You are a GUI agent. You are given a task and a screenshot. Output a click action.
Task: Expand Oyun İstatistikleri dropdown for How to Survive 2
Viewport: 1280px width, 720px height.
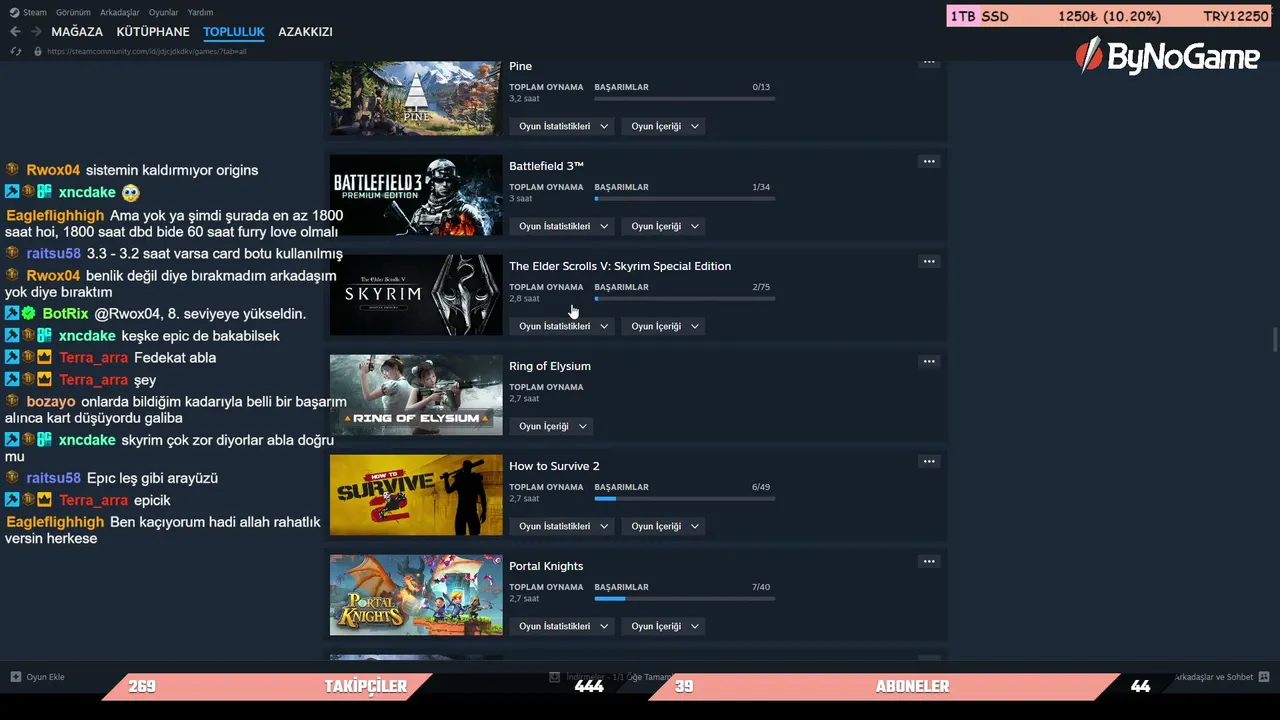562,526
